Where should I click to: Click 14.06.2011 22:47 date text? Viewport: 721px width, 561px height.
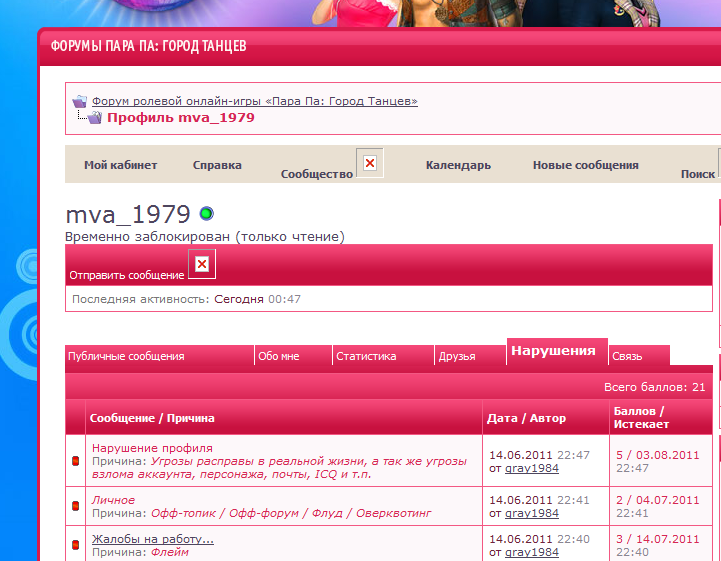click(539, 455)
